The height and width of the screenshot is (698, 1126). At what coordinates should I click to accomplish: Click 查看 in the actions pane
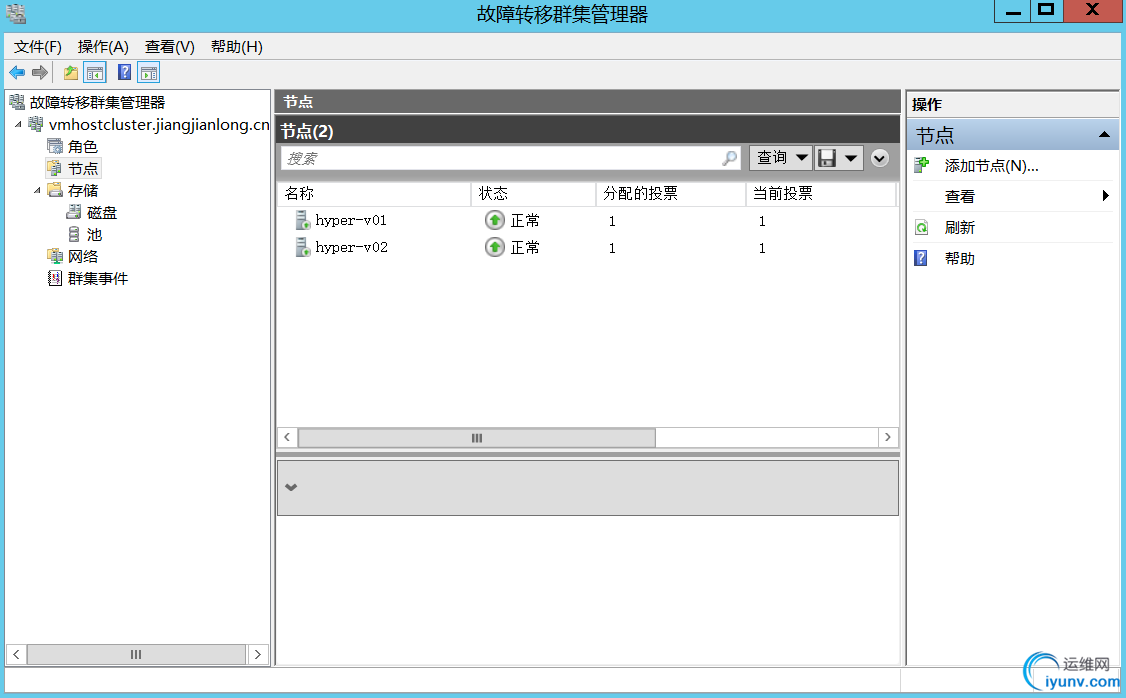pyautogui.click(x=959, y=196)
